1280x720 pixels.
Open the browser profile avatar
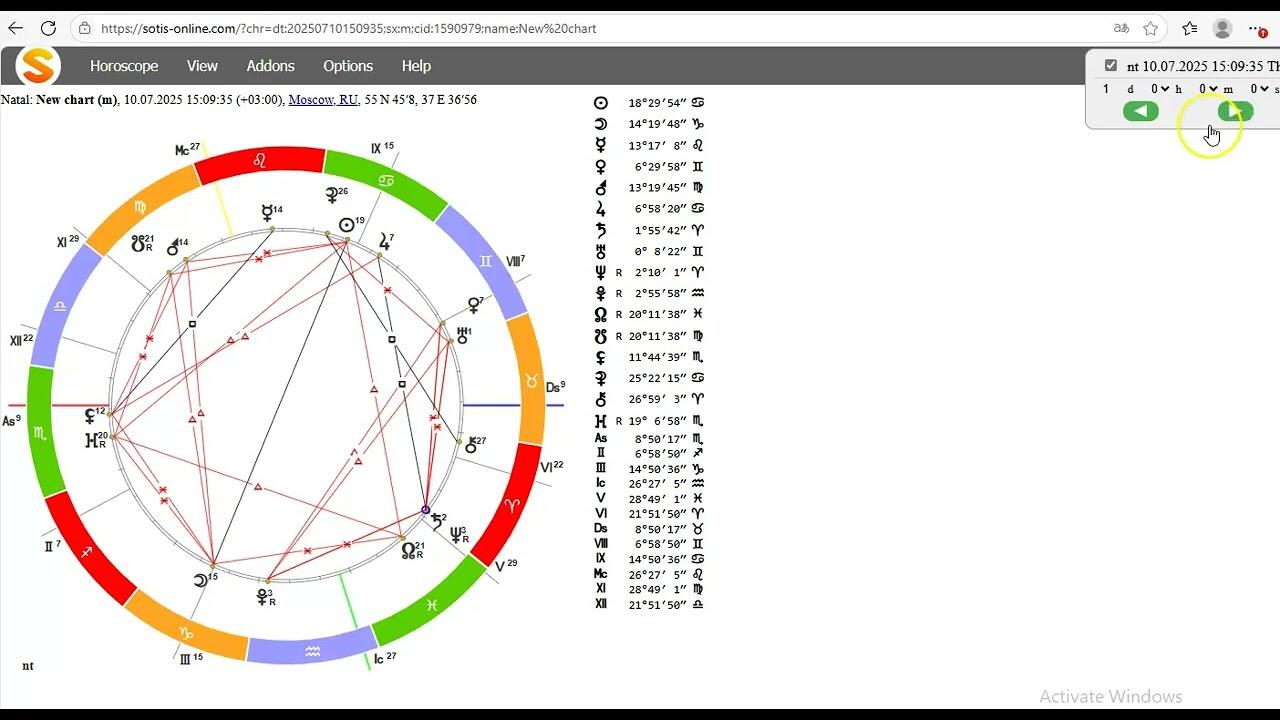1222,28
